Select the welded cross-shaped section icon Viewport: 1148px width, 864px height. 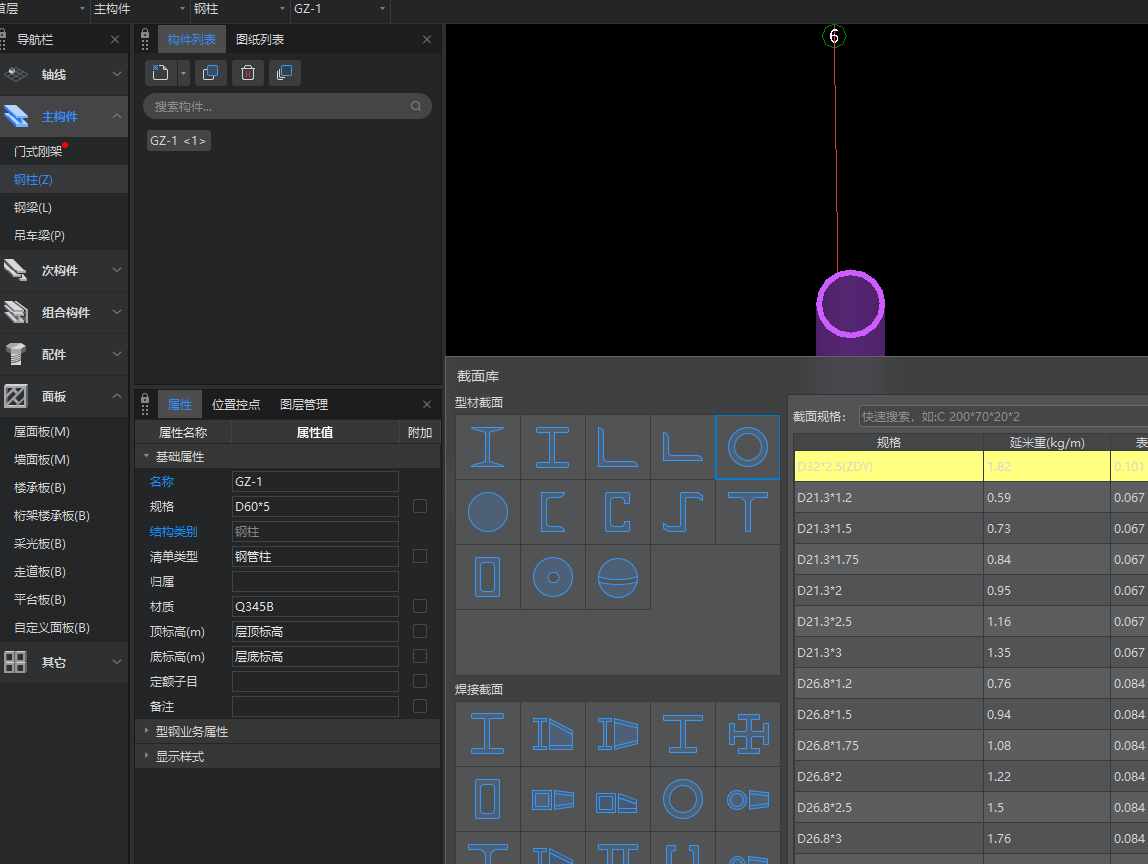click(747, 734)
